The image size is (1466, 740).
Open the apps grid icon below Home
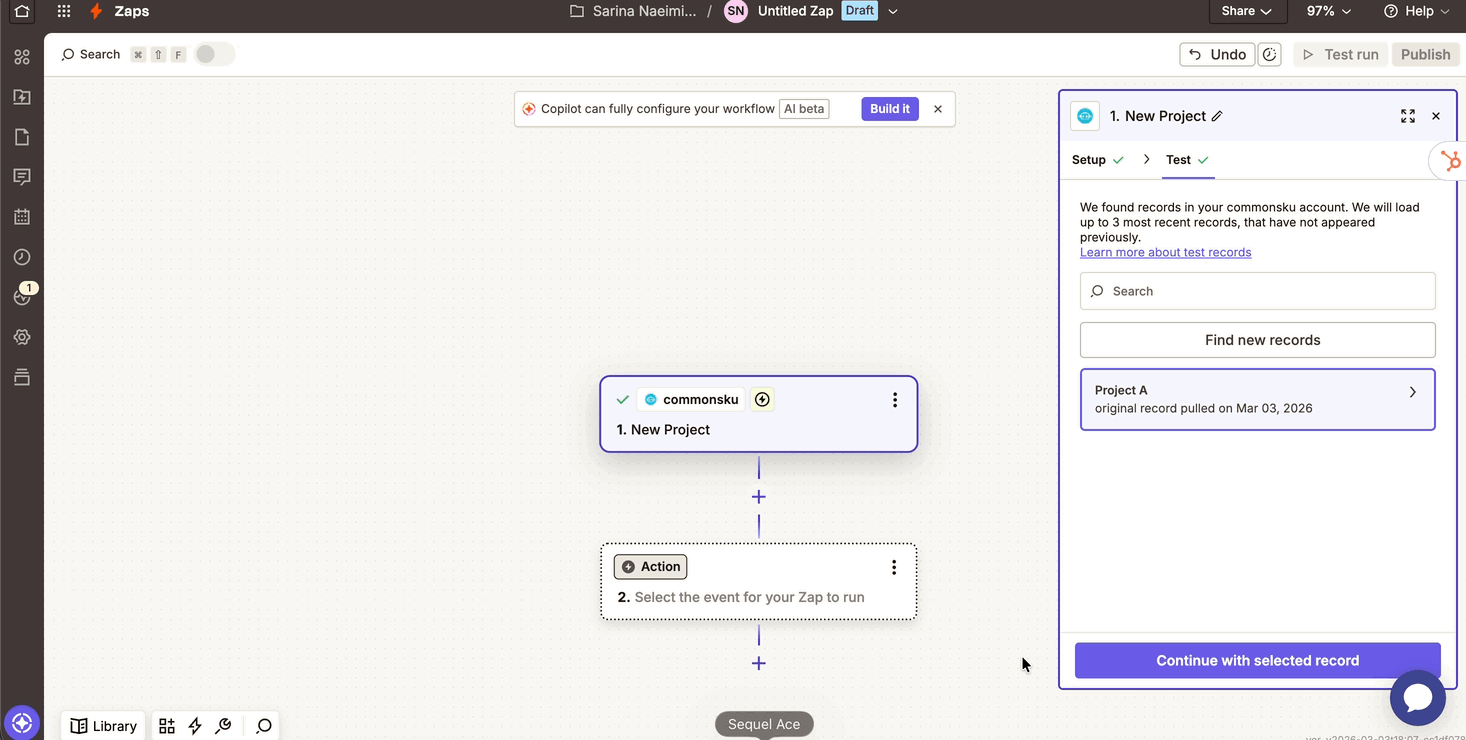(x=22, y=57)
